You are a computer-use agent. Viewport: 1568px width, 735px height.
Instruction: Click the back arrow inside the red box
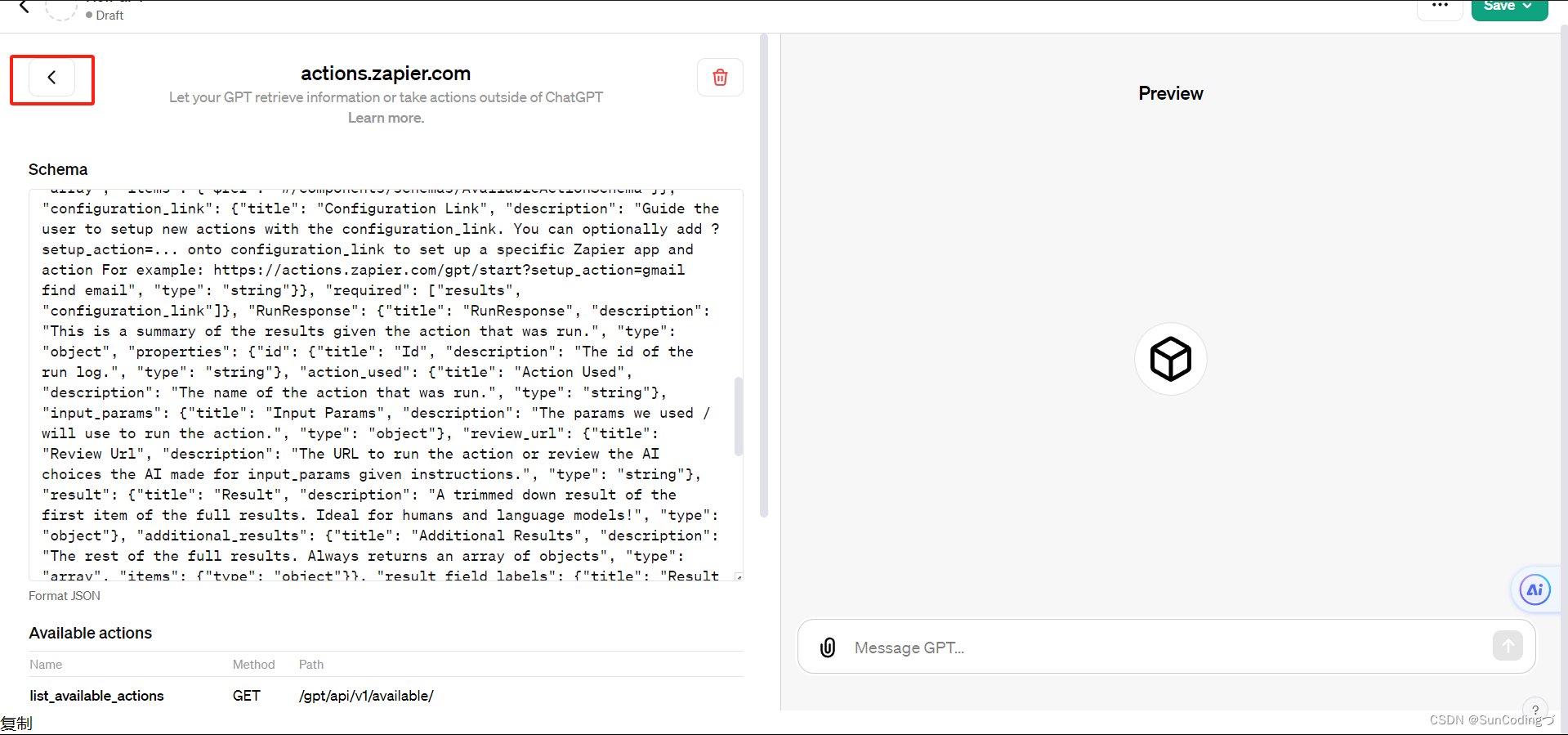click(51, 77)
